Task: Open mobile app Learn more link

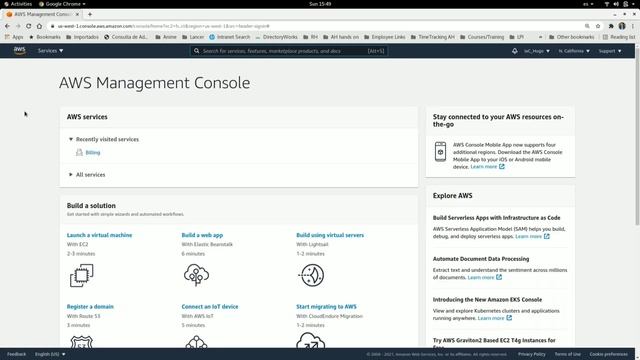Action: (487, 167)
